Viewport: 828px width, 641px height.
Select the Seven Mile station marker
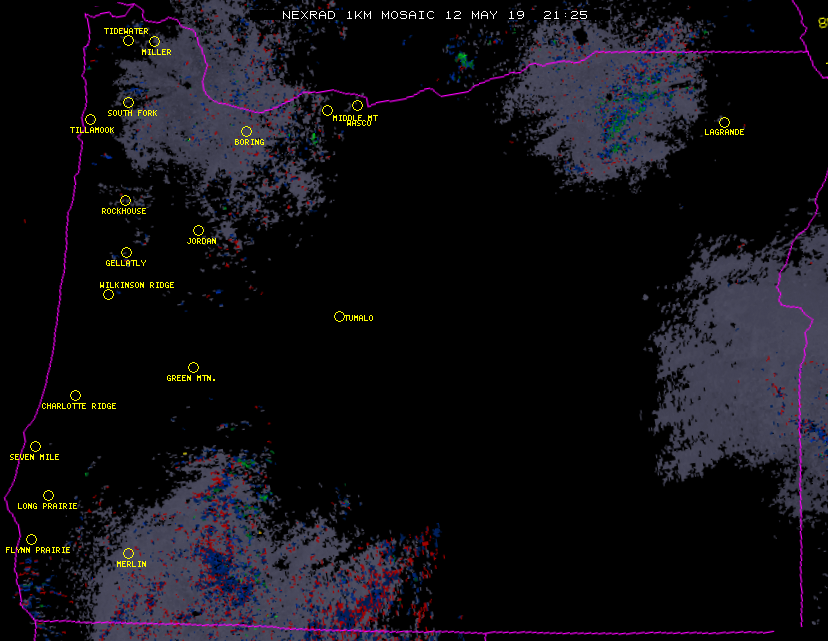point(35,447)
